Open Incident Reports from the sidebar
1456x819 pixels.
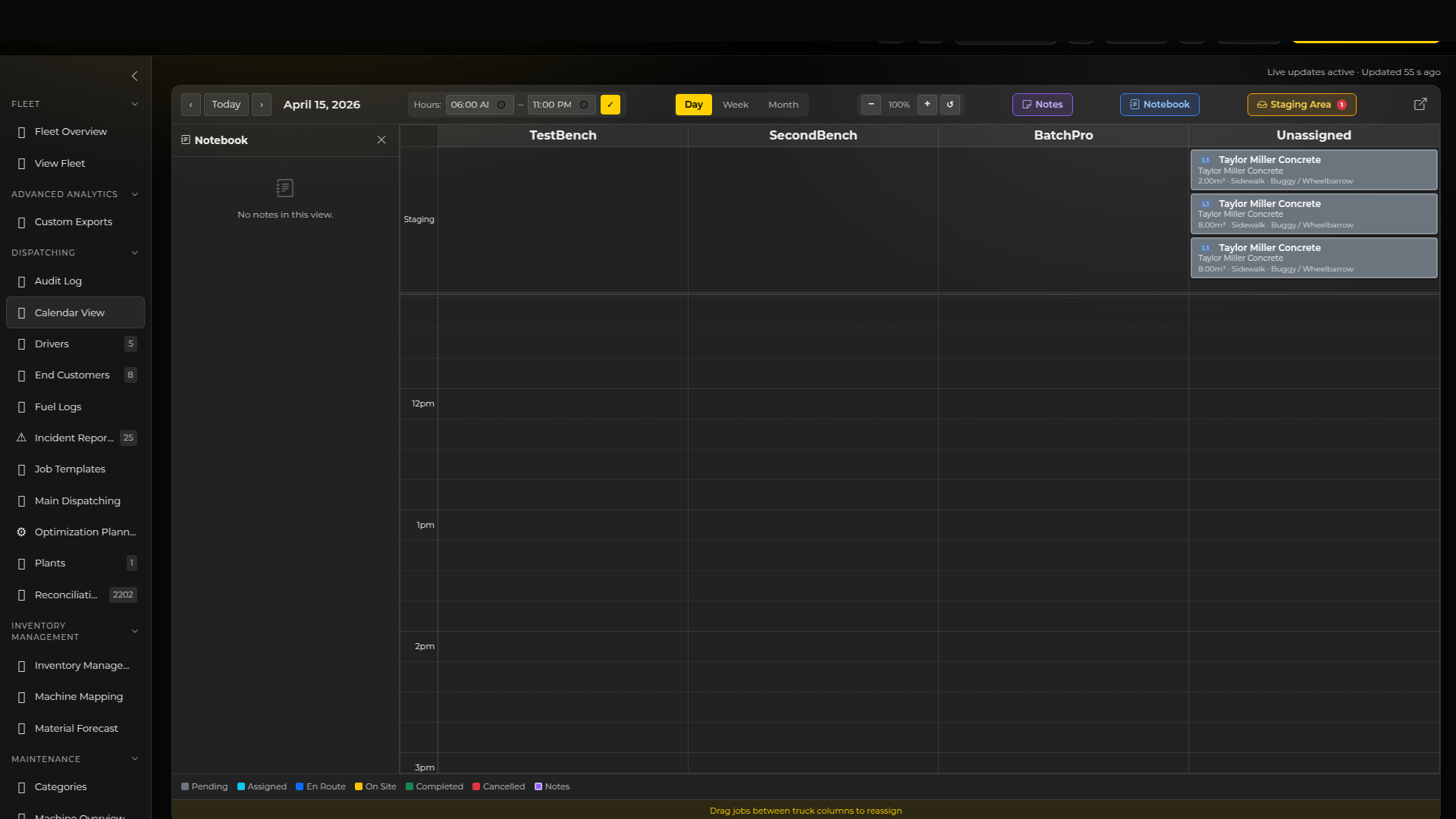[x=74, y=438]
